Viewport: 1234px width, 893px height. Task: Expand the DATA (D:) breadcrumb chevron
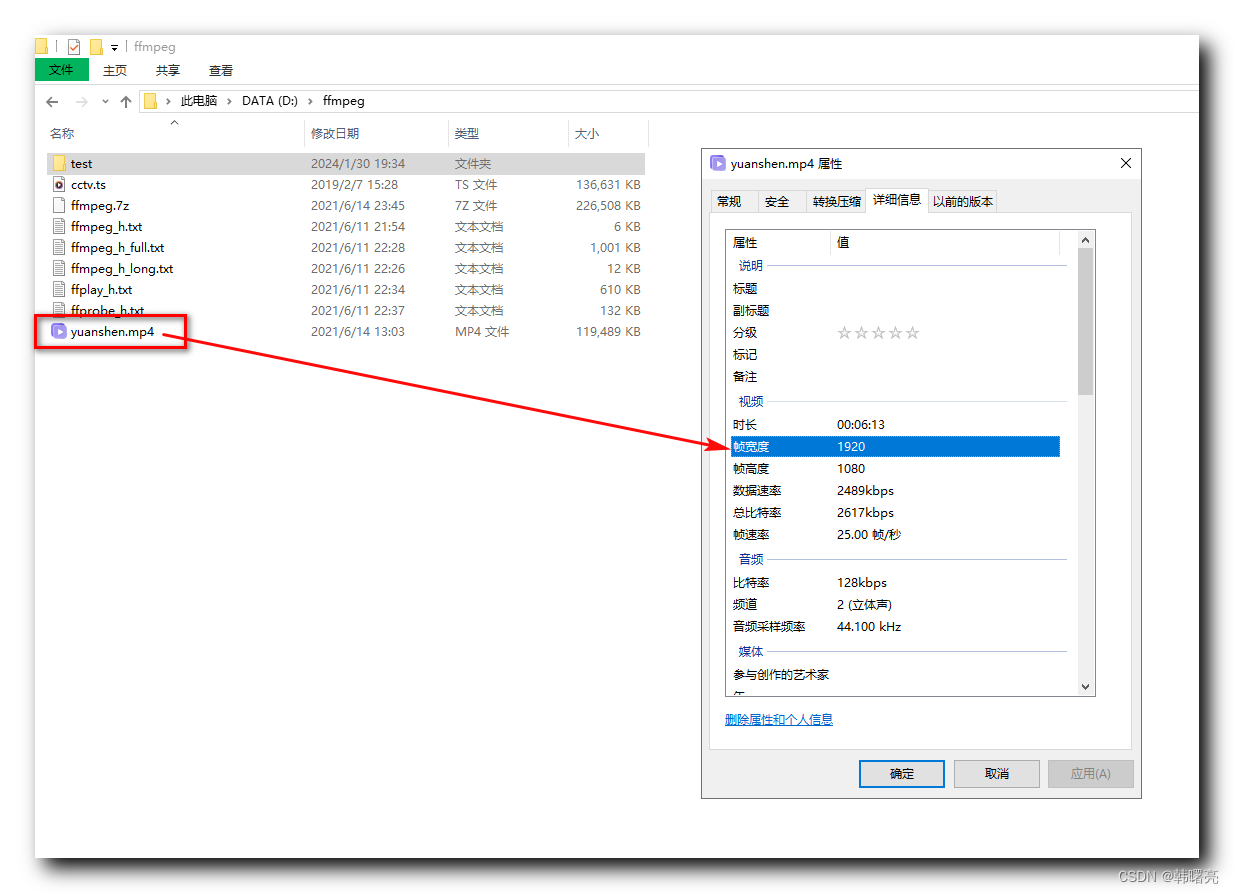(310, 101)
